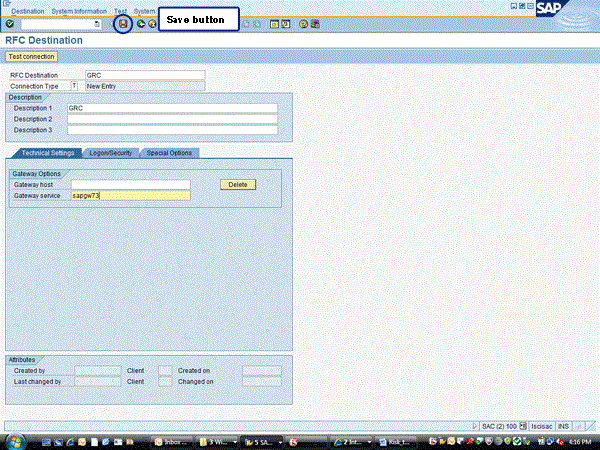Expand the status bar triangle next to SAC
The width and height of the screenshot is (600, 450).
point(474,426)
